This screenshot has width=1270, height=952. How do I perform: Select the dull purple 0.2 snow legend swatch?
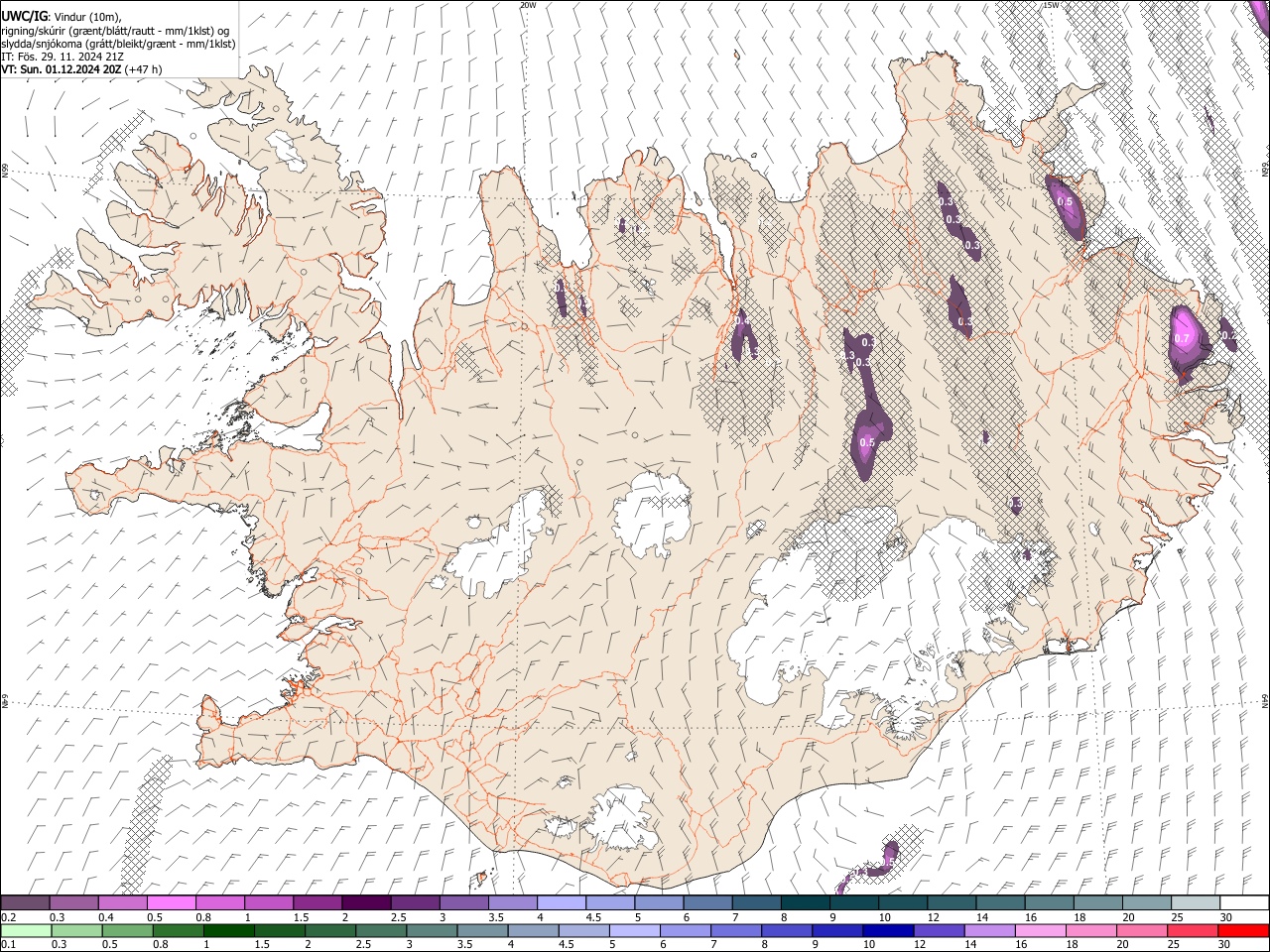tap(25, 903)
